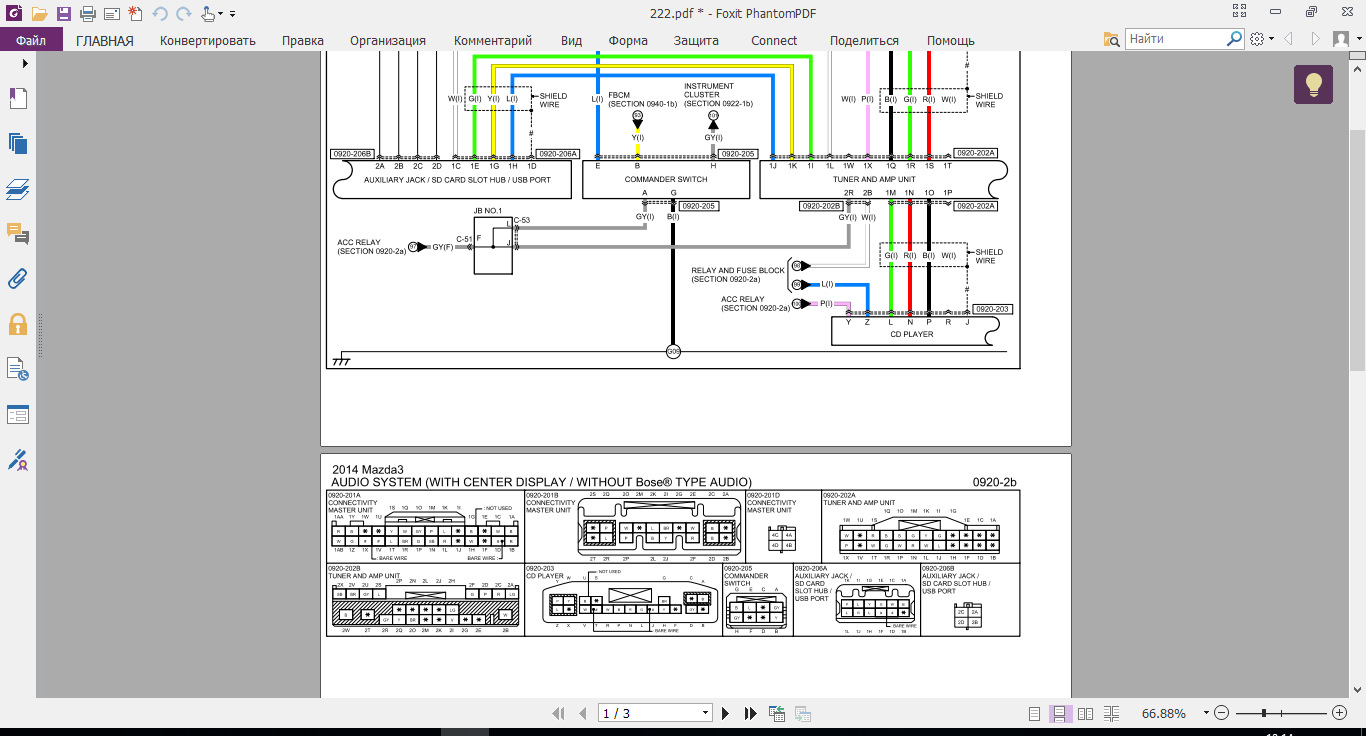Print the document via printer icon
Viewport: 1366px width, 736px height.
coord(87,14)
